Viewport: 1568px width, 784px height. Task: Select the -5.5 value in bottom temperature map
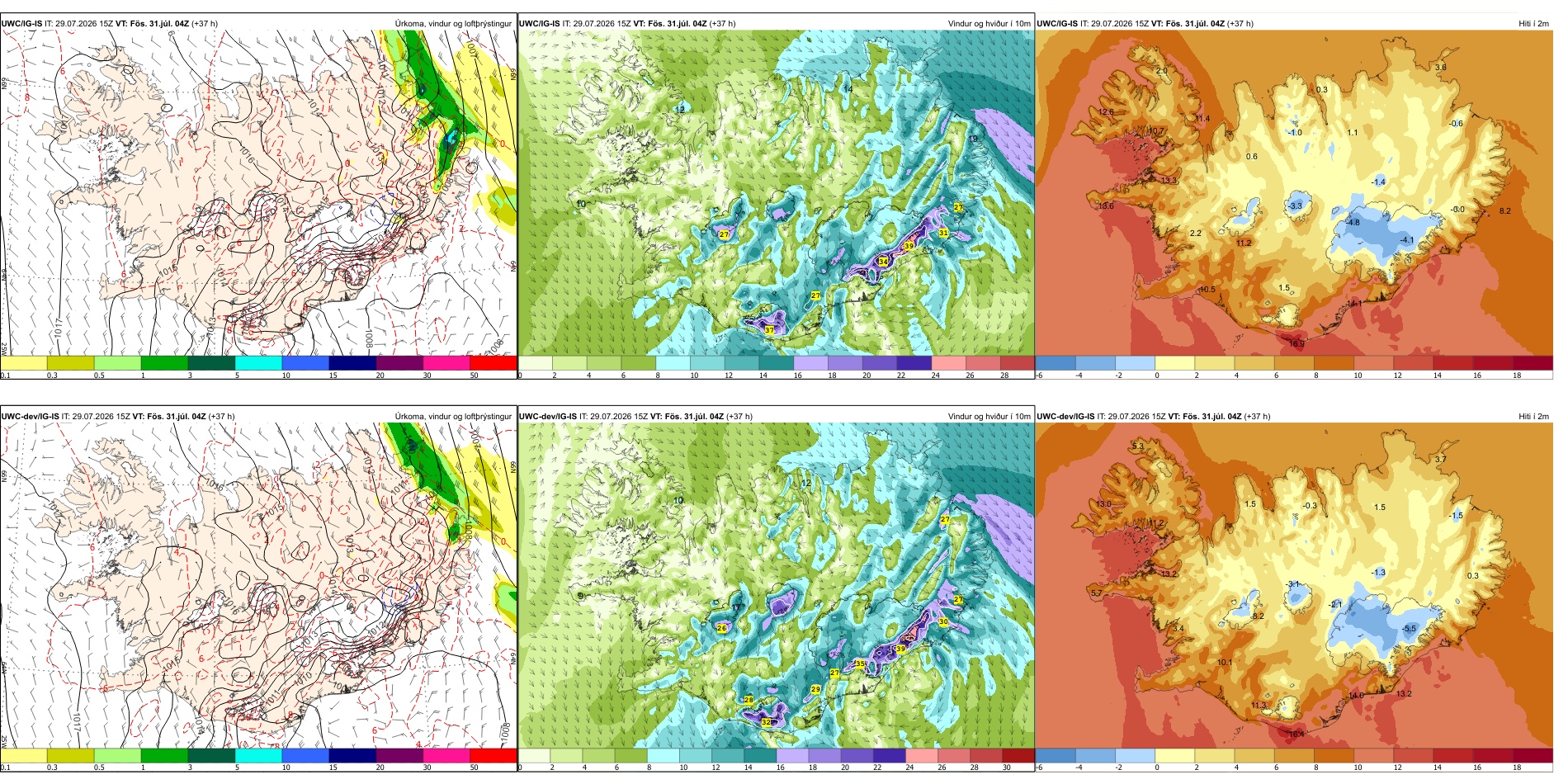point(1409,629)
